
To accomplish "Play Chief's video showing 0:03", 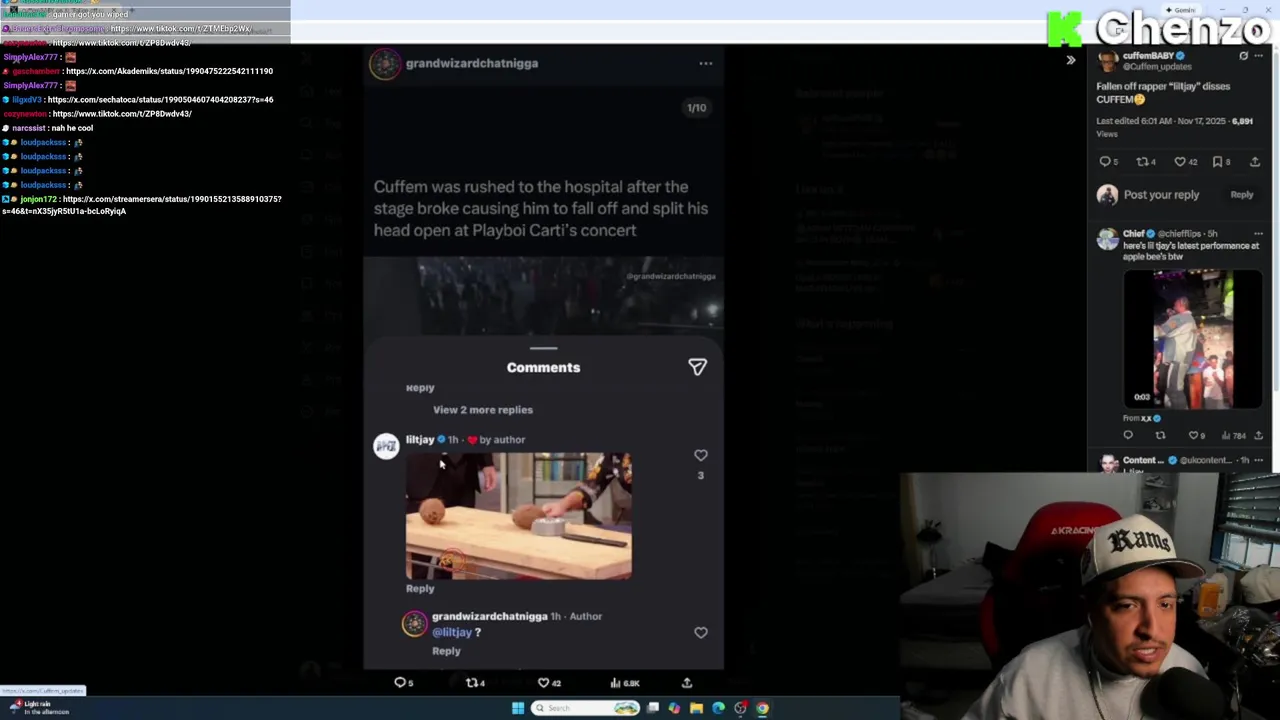I will pos(1193,340).
